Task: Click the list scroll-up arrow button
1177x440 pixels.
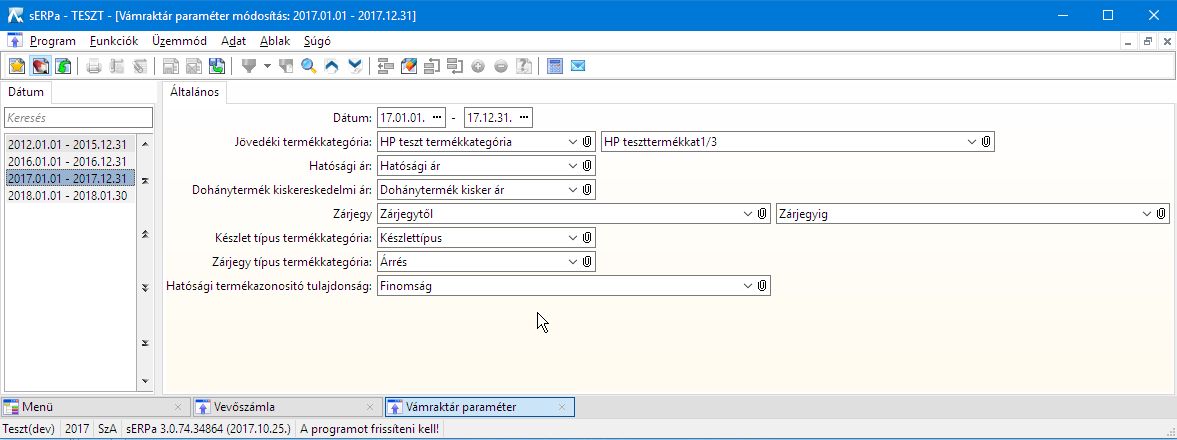Action: tap(145, 143)
